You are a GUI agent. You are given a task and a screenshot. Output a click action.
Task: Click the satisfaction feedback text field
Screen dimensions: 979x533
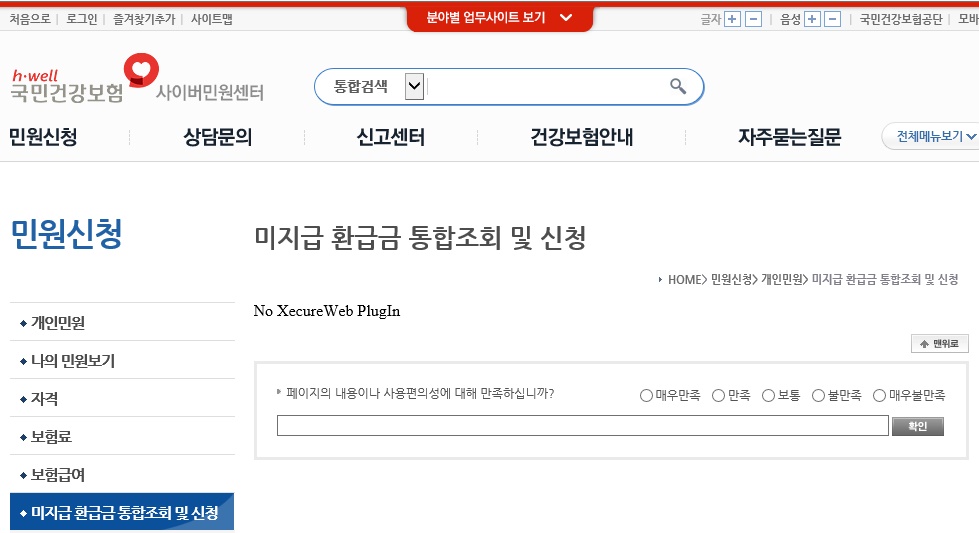(x=582, y=427)
